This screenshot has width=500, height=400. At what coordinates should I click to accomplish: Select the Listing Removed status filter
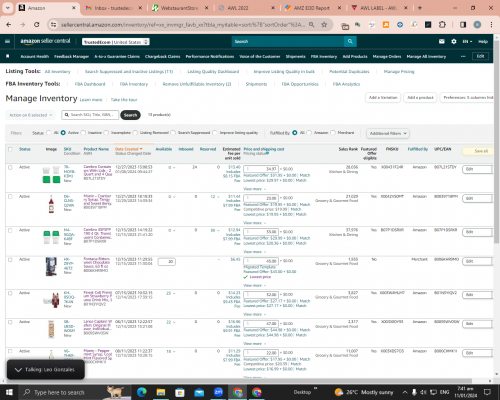click(135, 133)
